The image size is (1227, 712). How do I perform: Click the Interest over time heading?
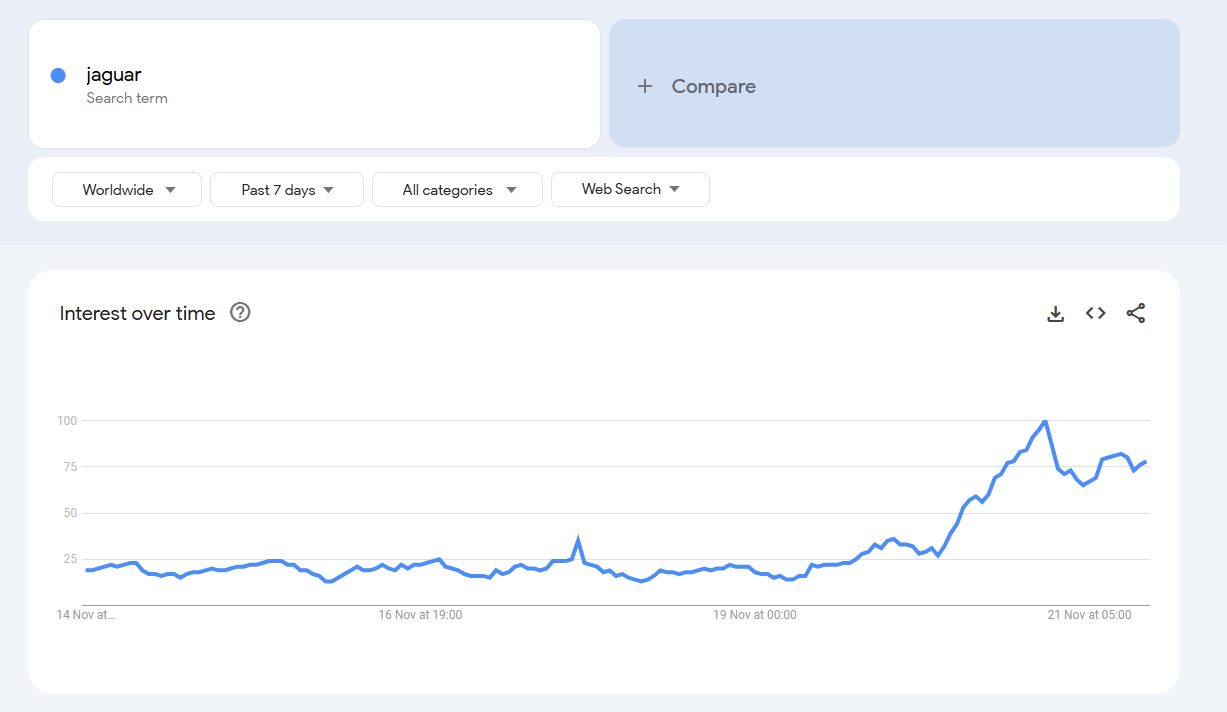tap(138, 314)
